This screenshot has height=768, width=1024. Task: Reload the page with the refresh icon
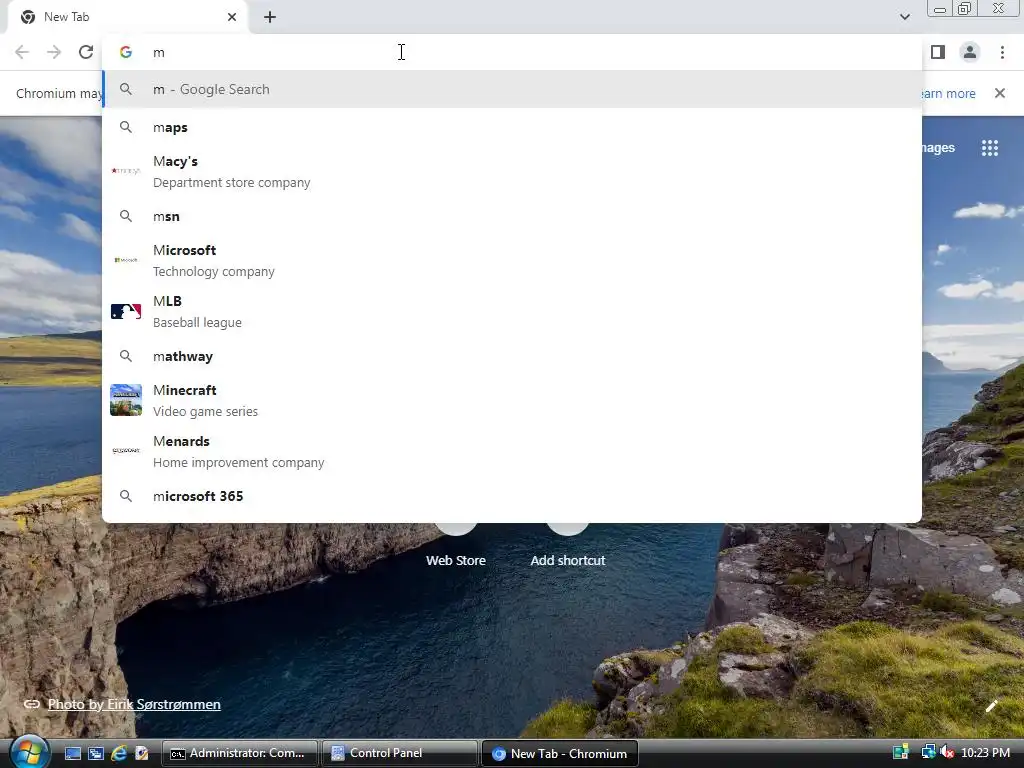(x=86, y=52)
